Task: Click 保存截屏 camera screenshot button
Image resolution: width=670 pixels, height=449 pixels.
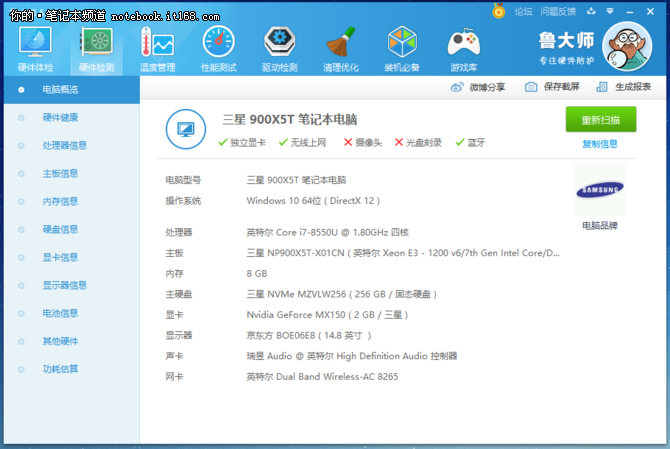Action: (x=551, y=87)
